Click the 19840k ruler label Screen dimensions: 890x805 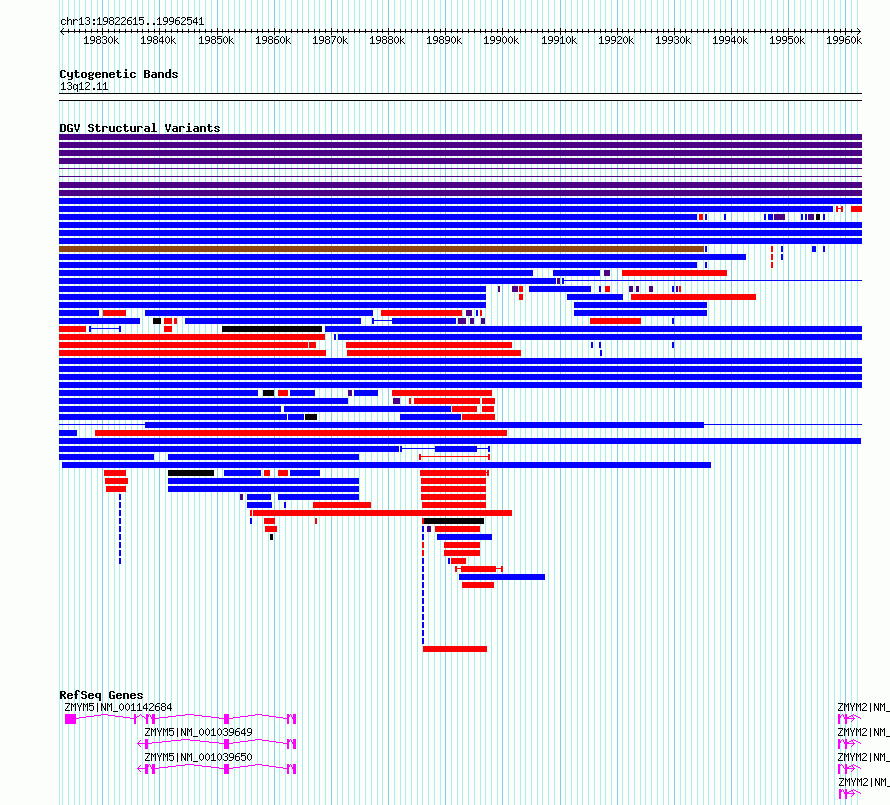coord(158,40)
